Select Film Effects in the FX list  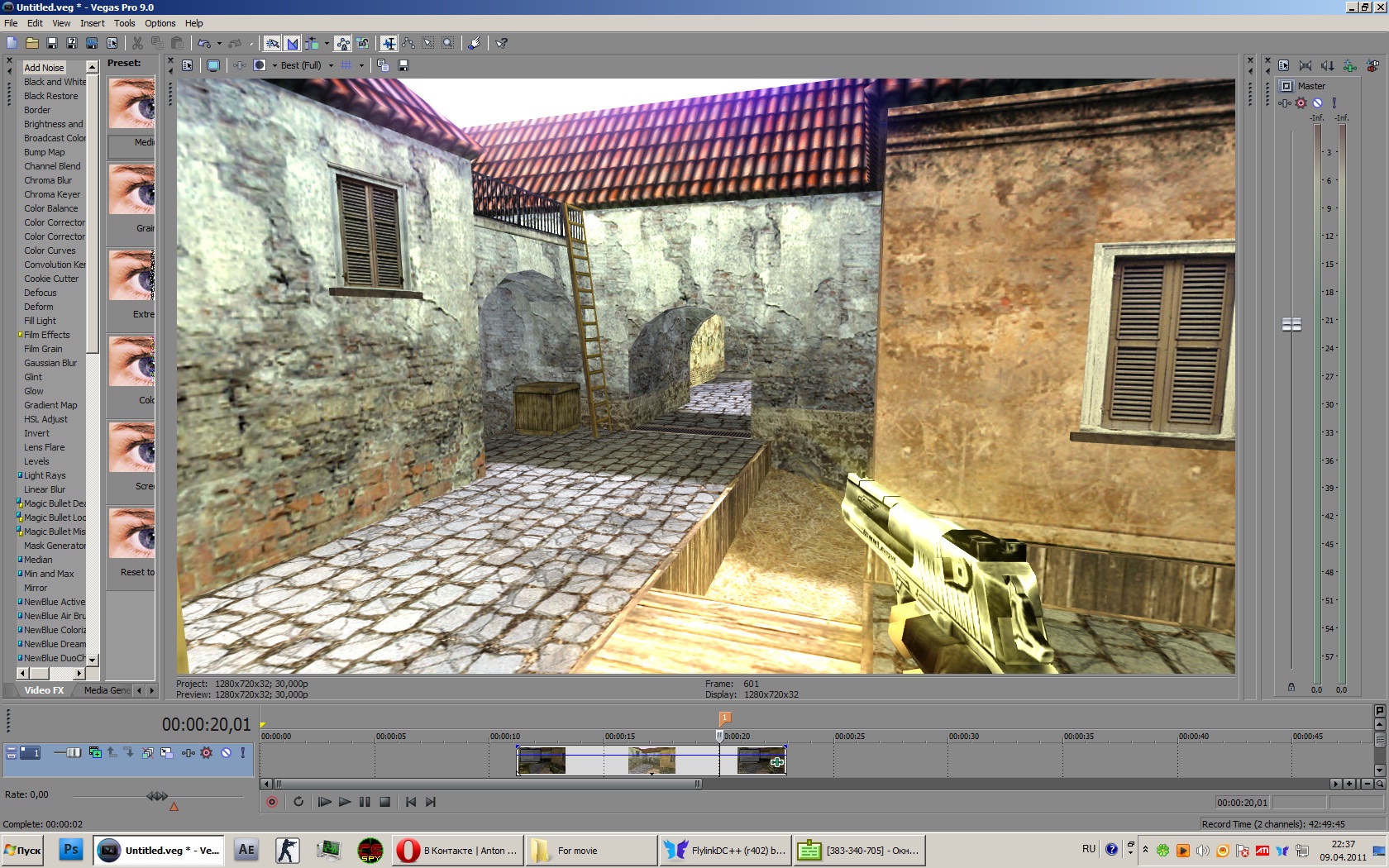(47, 335)
